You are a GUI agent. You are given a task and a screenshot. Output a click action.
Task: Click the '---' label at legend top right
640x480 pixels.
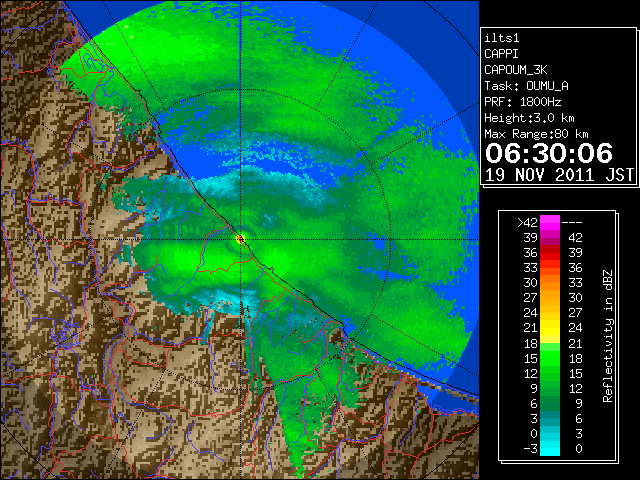pos(572,223)
